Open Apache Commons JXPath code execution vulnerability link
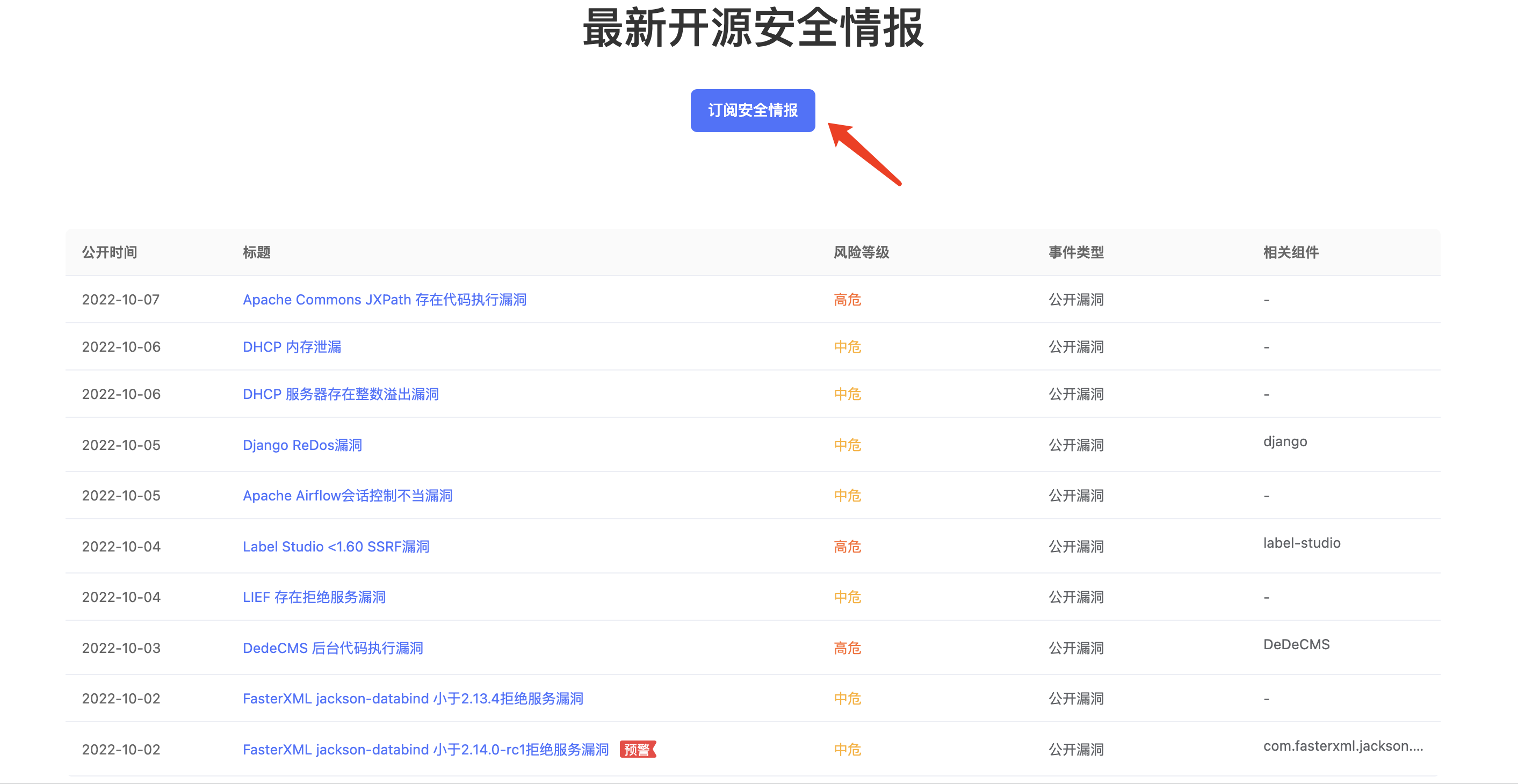This screenshot has height=784, width=1518. point(384,299)
